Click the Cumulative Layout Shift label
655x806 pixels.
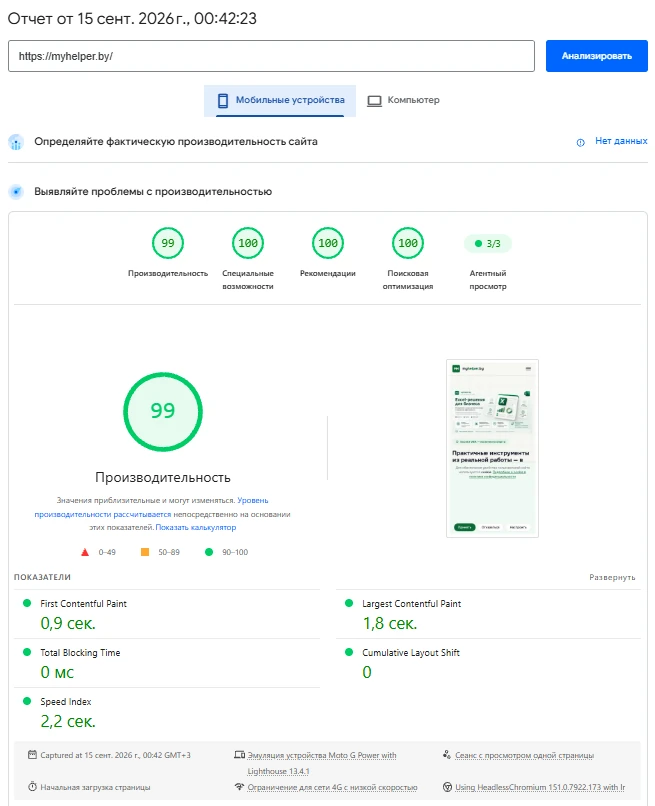pos(411,653)
